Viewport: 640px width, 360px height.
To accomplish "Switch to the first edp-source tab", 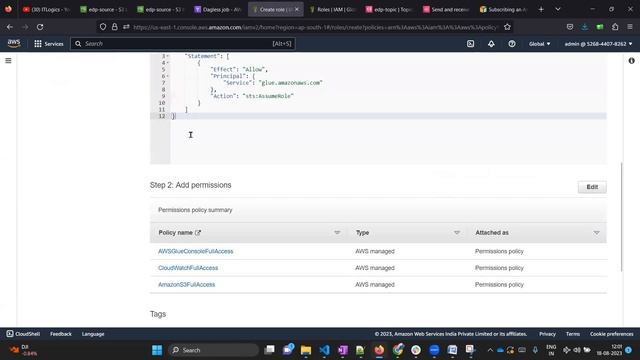I will (104, 9).
